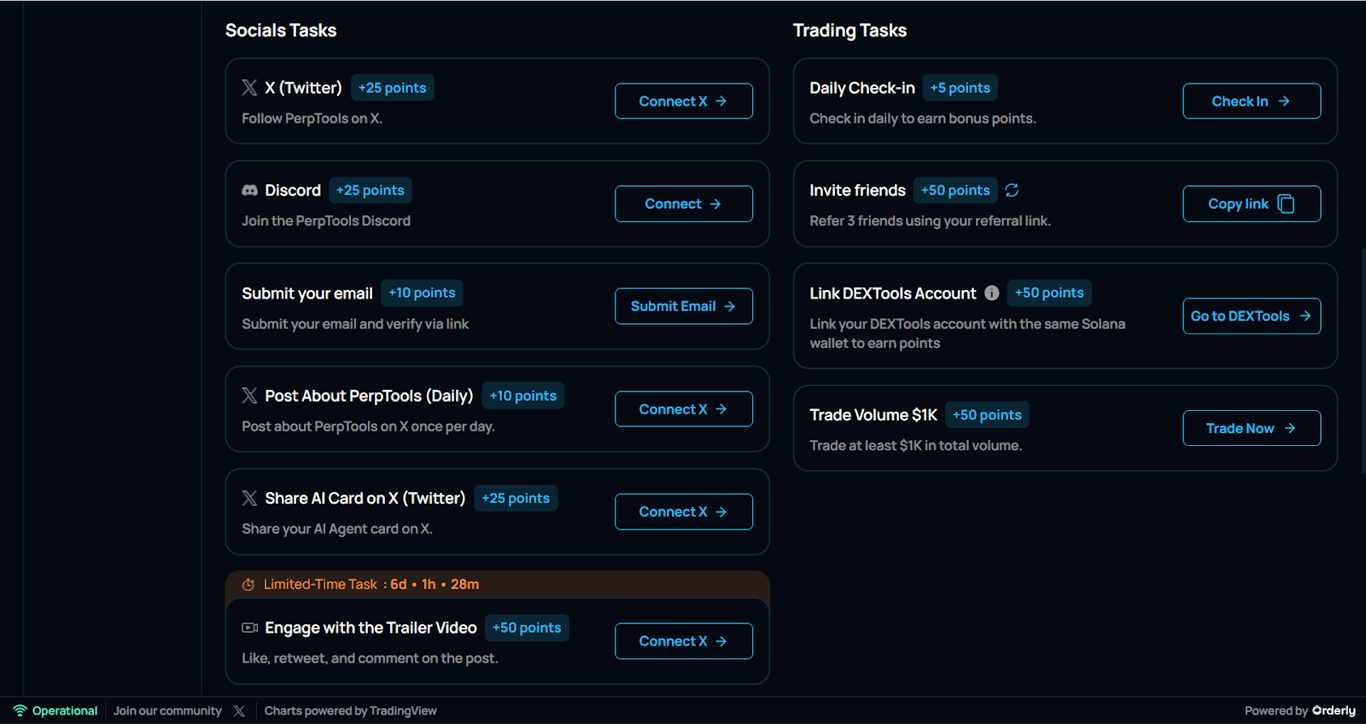
Task: Click +50 points badge for Trailer Video task
Action: coord(527,628)
